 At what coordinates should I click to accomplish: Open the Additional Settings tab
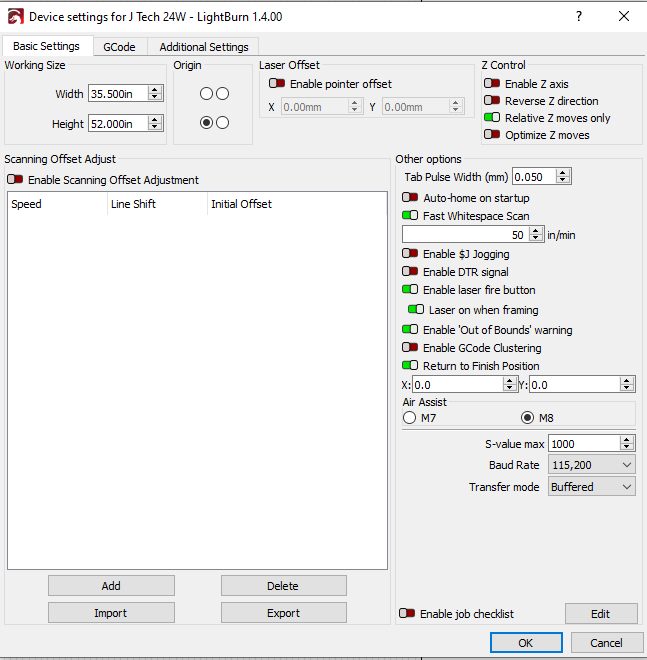pyautogui.click(x=204, y=47)
